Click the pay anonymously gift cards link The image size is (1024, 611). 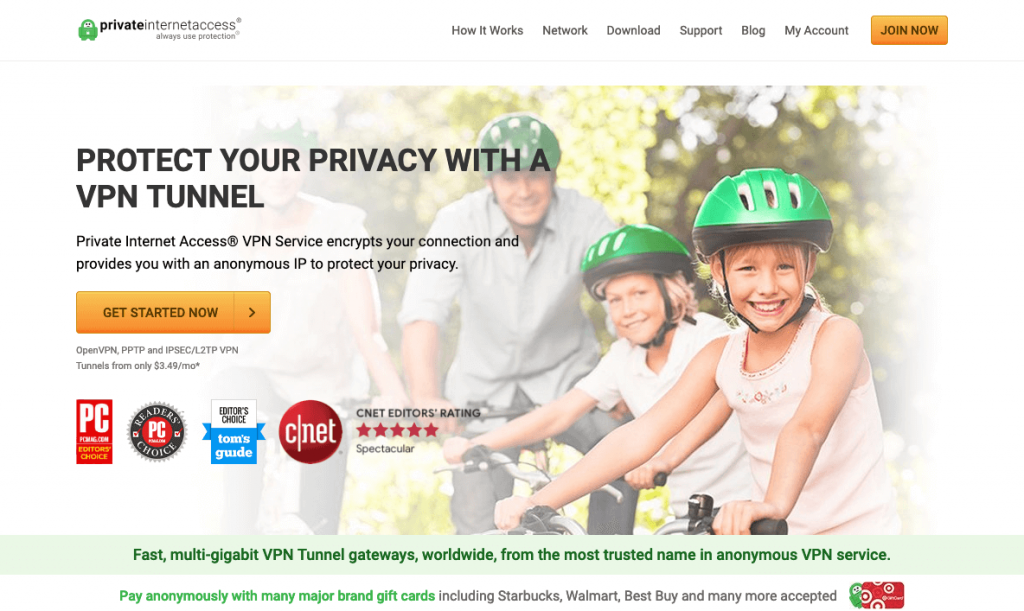[x=277, y=596]
